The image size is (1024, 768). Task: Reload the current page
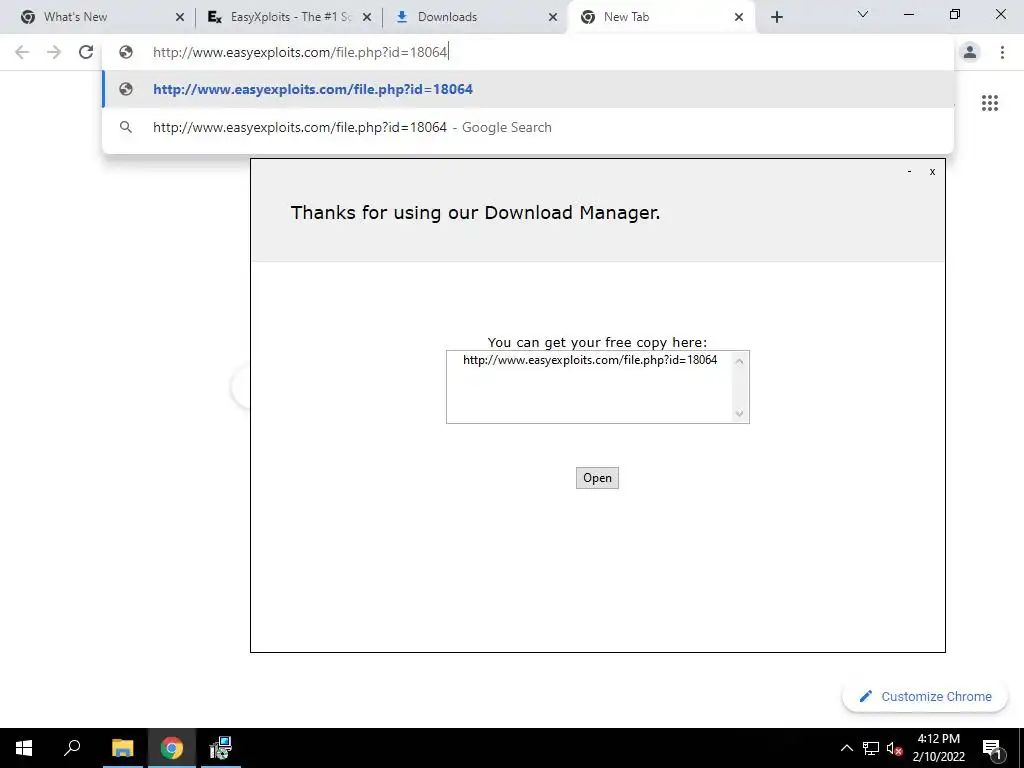click(x=86, y=52)
